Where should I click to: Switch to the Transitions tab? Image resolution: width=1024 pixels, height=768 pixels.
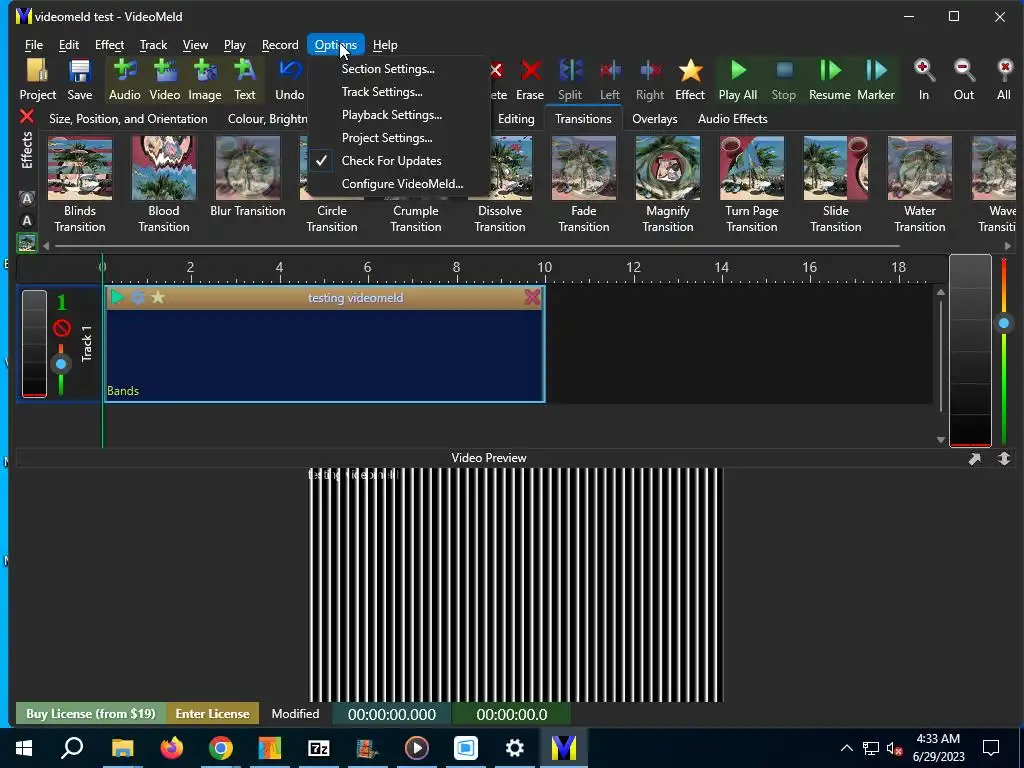pos(583,119)
